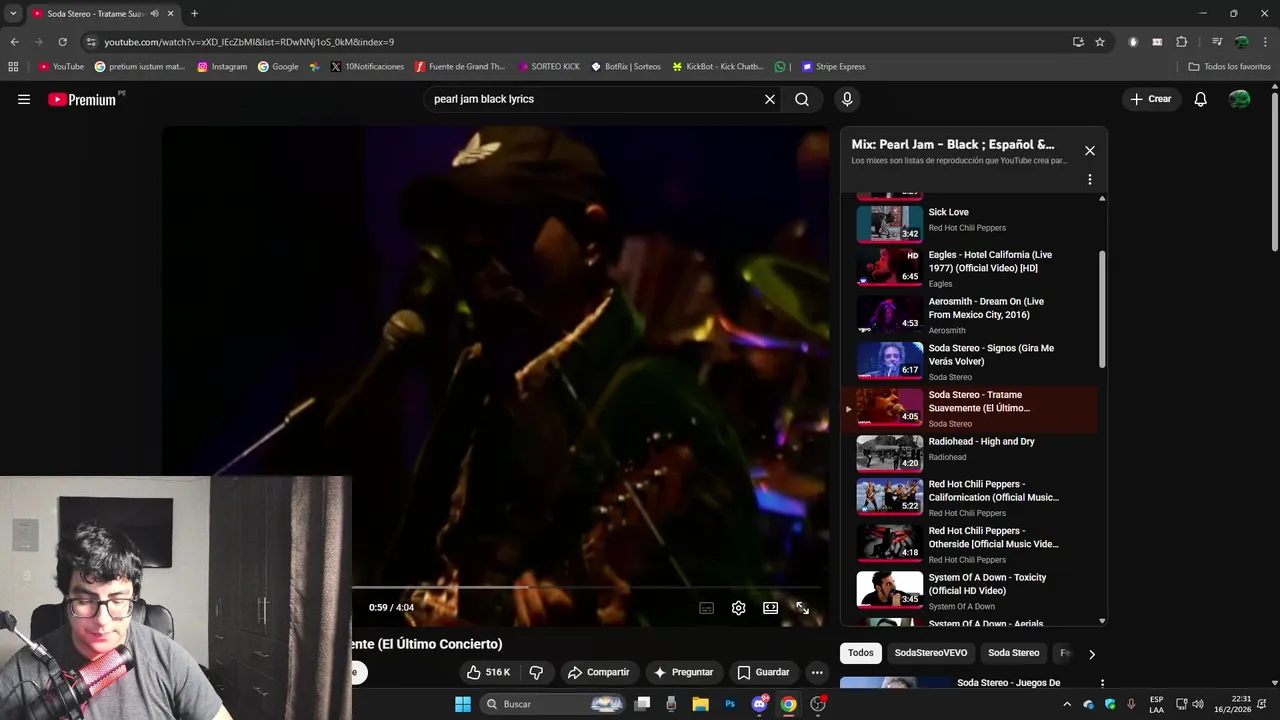Screen dimensions: 1280x720
Task: Open the YouTube bookmark
Action: pos(61,67)
